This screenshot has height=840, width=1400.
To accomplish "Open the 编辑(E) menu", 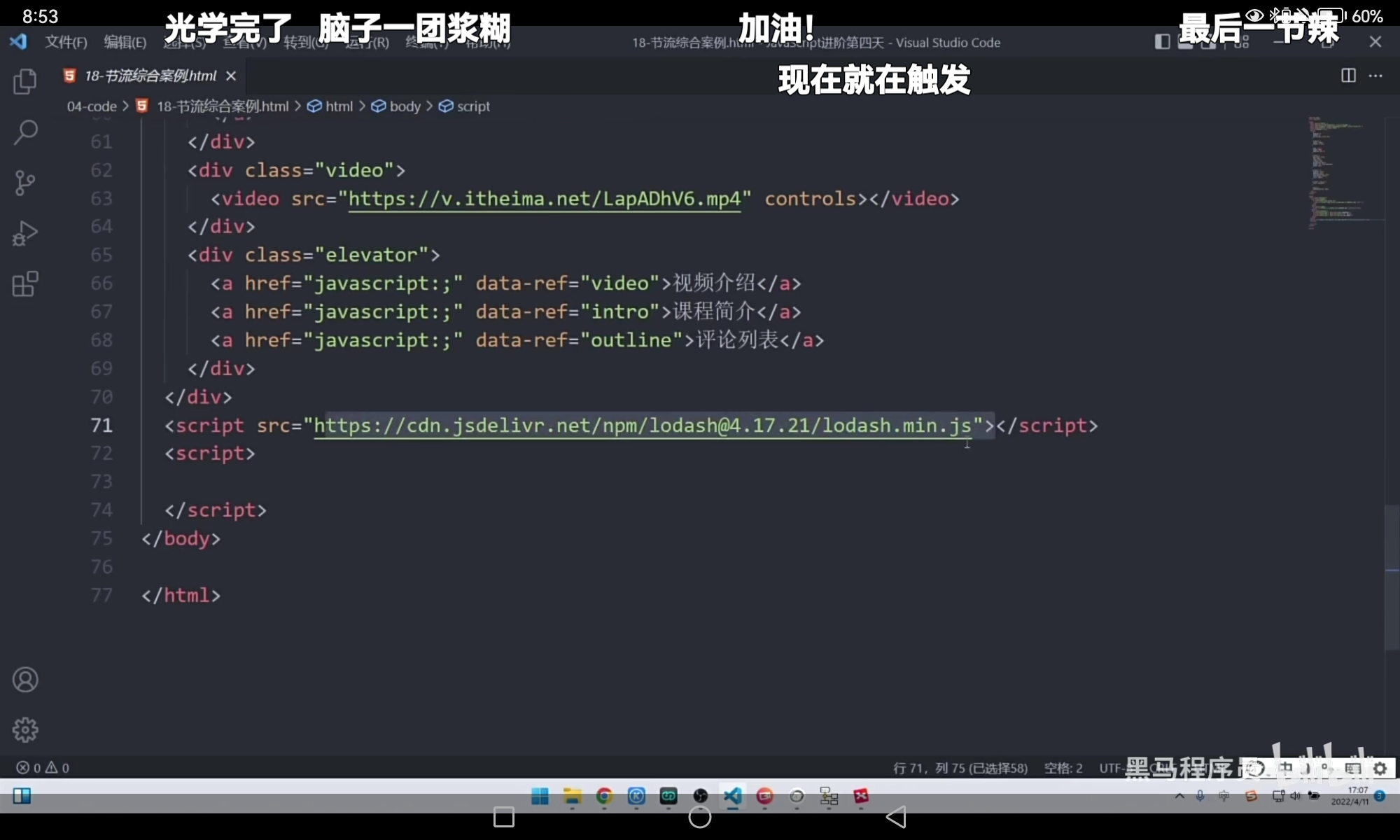I will click(x=125, y=42).
